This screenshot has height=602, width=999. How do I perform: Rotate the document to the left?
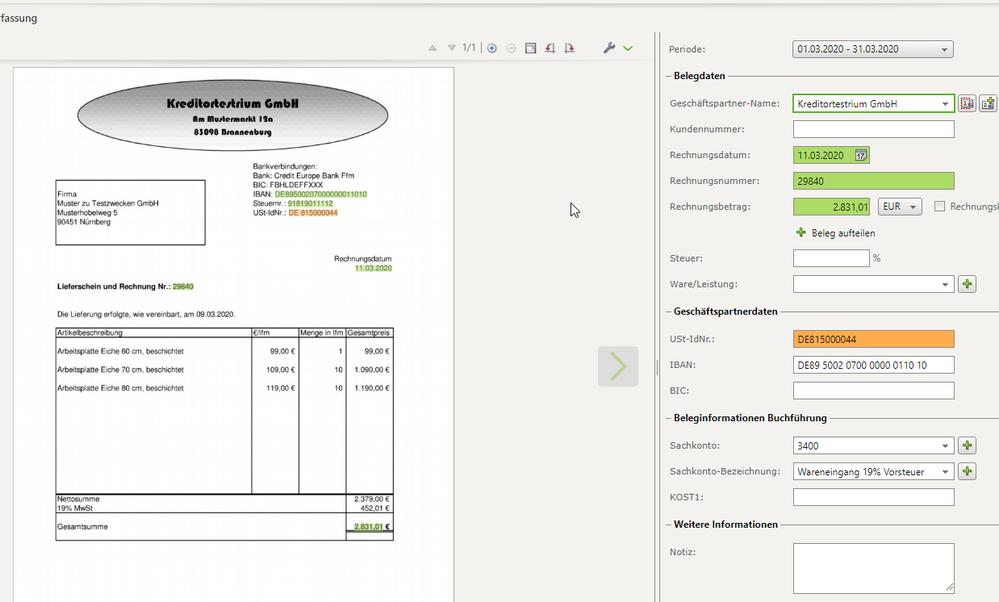(x=550, y=48)
